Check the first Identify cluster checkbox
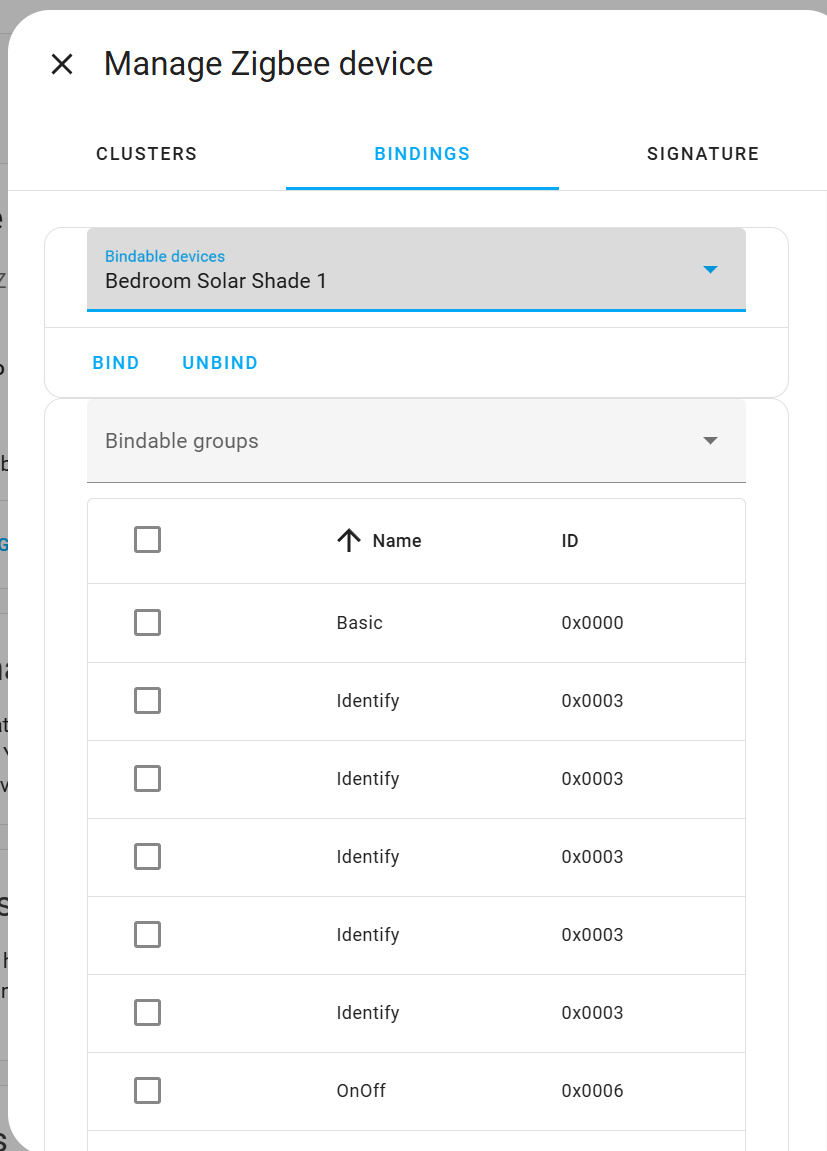The image size is (827, 1151). [147, 700]
